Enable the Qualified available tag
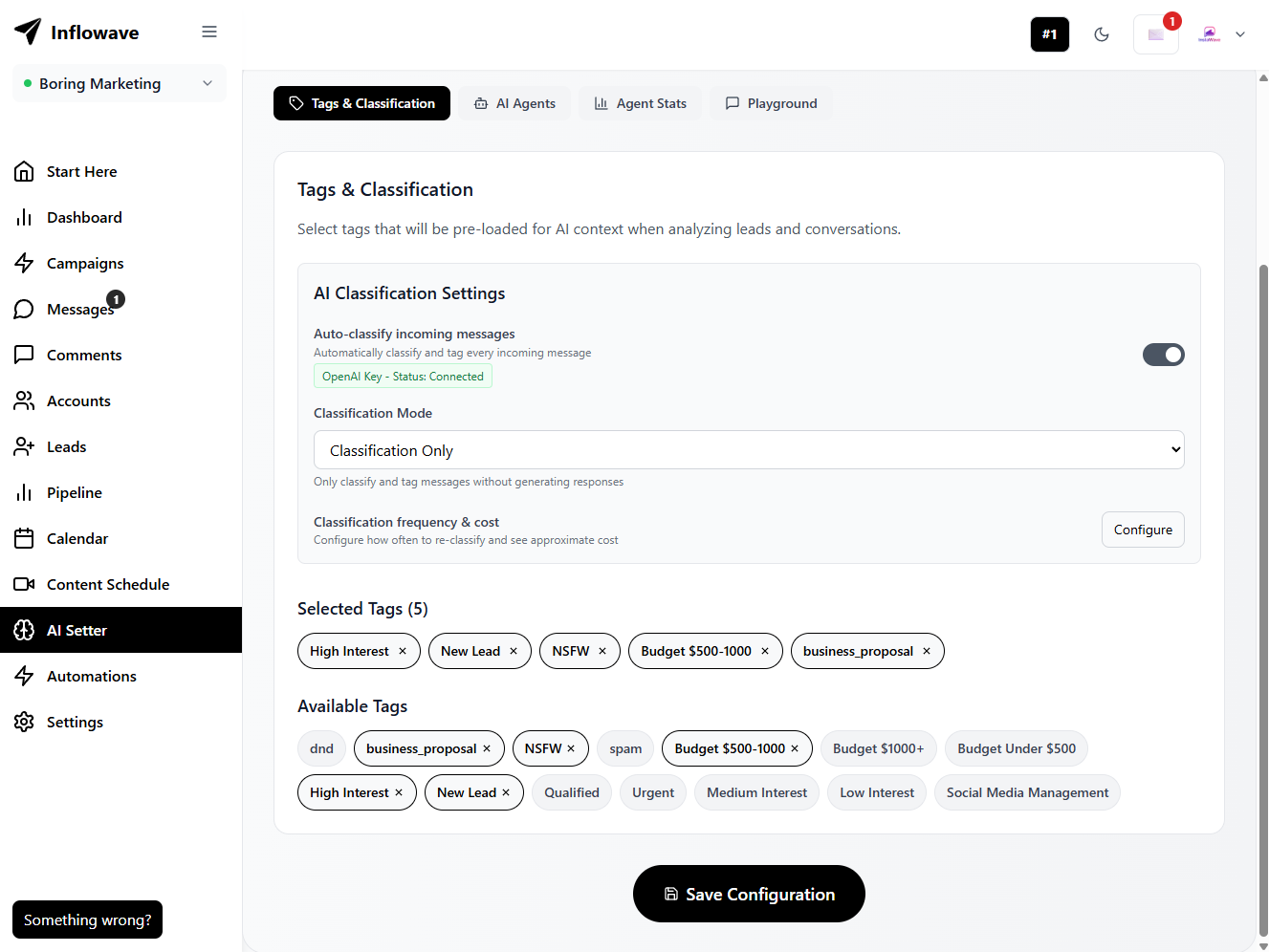 pyautogui.click(x=571, y=792)
